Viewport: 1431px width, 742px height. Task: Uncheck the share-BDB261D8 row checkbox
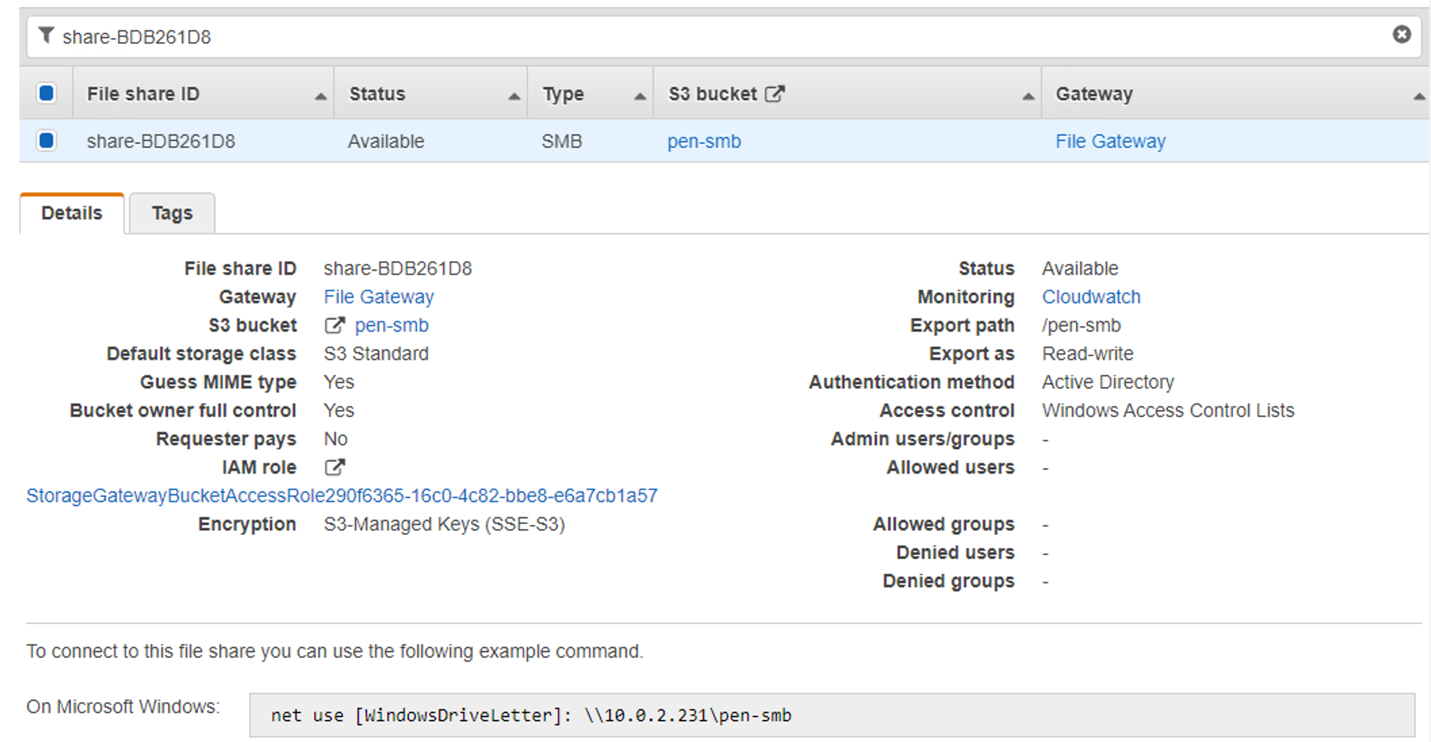coord(45,140)
